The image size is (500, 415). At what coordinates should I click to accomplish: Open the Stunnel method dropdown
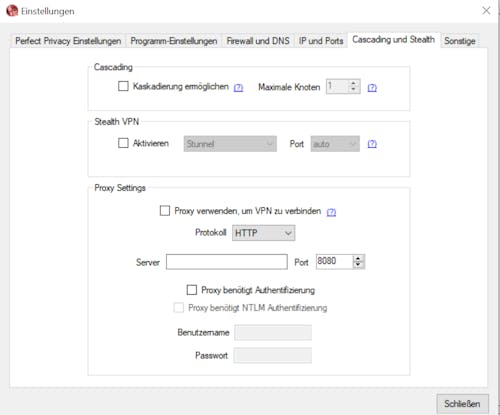click(230, 144)
